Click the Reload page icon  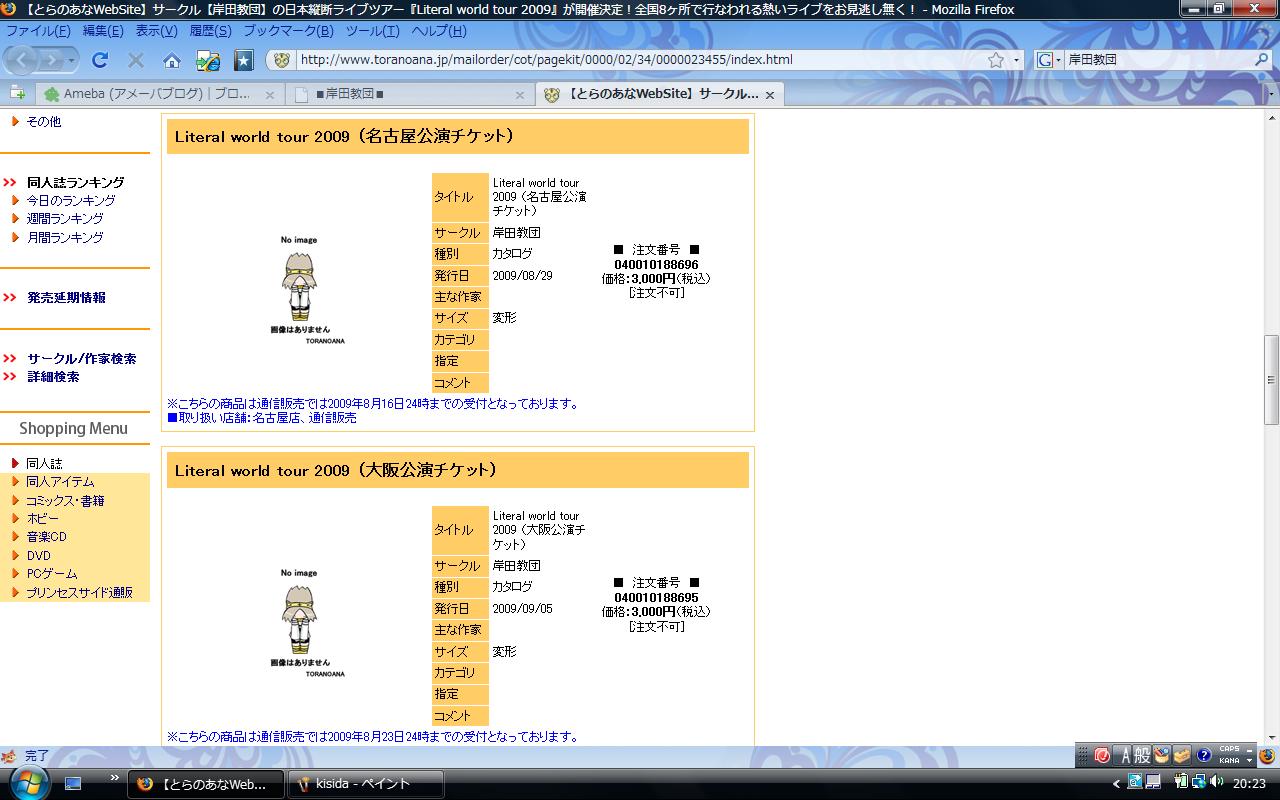[x=100, y=60]
